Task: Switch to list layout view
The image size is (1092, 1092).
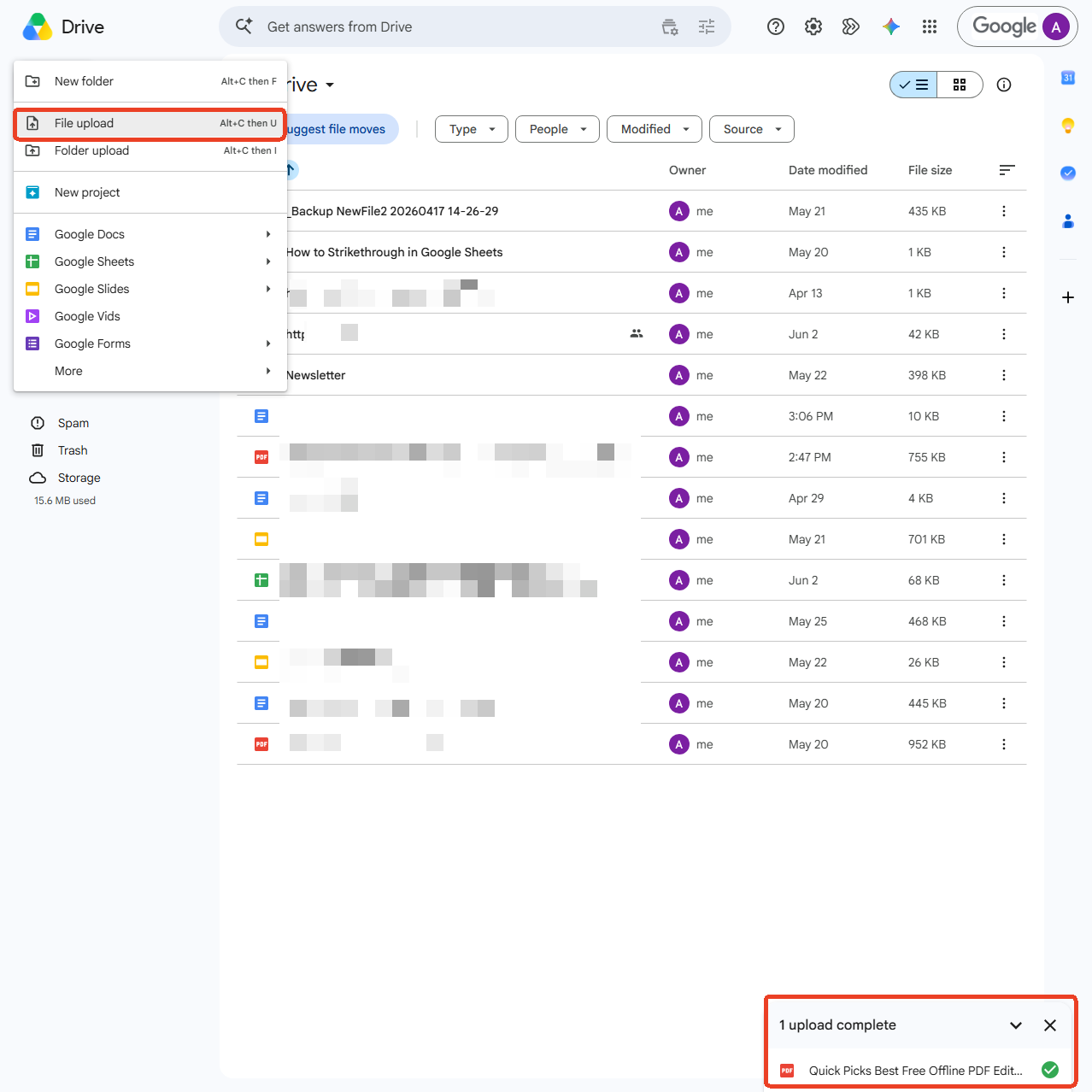Action: tap(913, 85)
